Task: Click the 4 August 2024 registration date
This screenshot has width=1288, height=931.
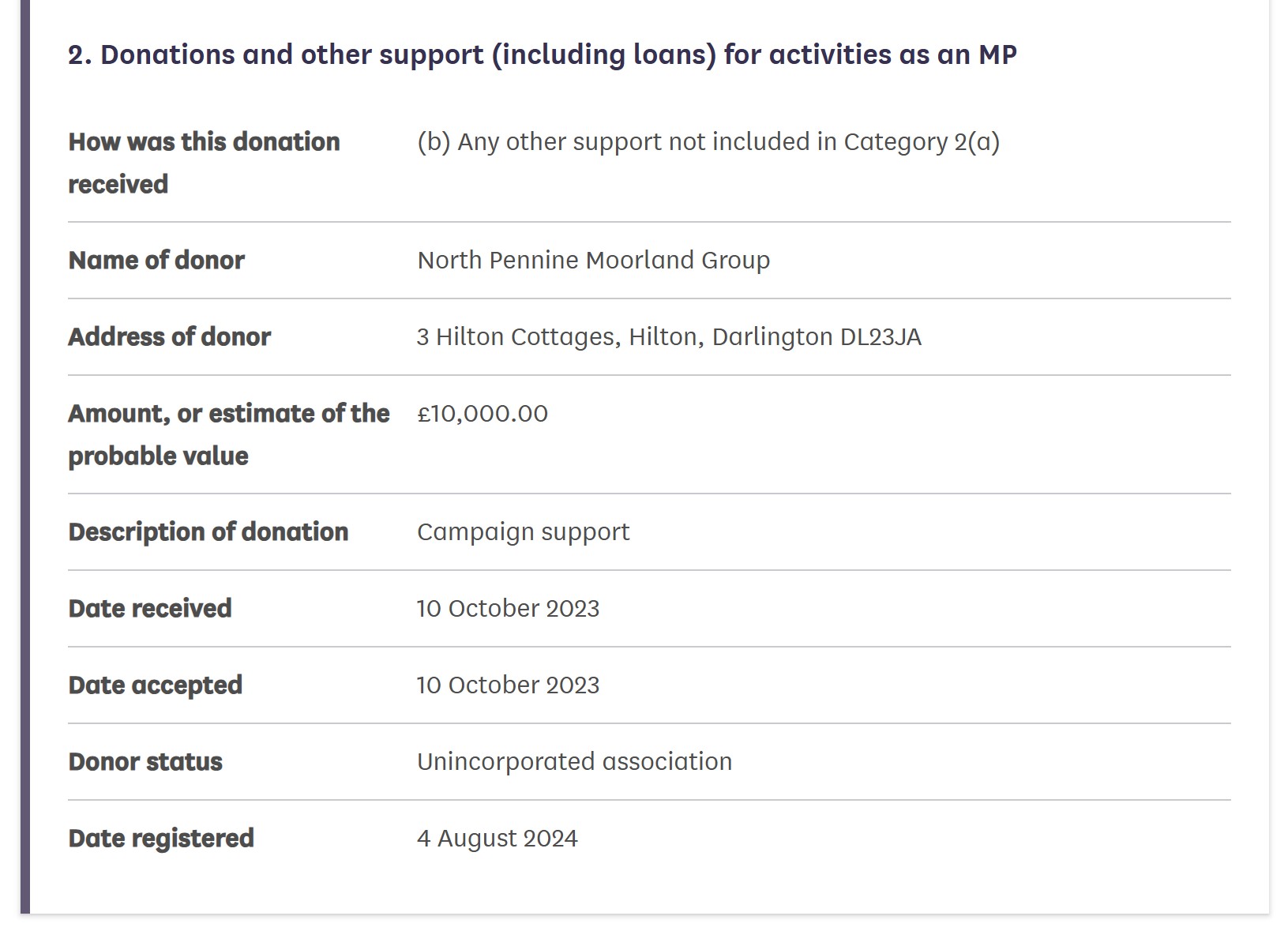Action: 497,838
